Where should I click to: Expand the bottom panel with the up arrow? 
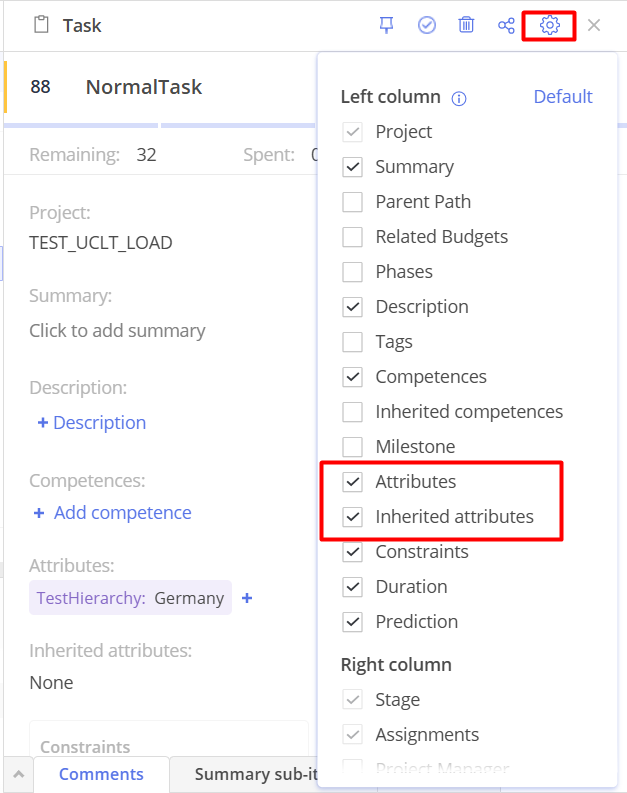pyautogui.click(x=18, y=774)
